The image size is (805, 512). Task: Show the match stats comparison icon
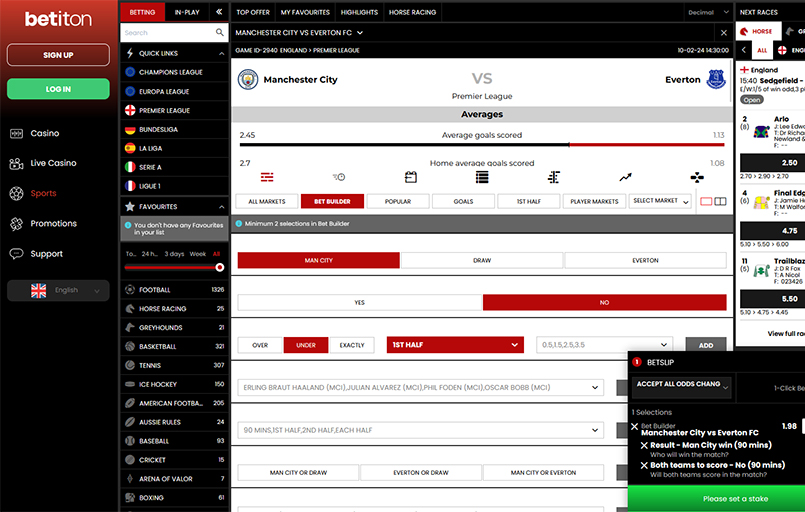[267, 178]
